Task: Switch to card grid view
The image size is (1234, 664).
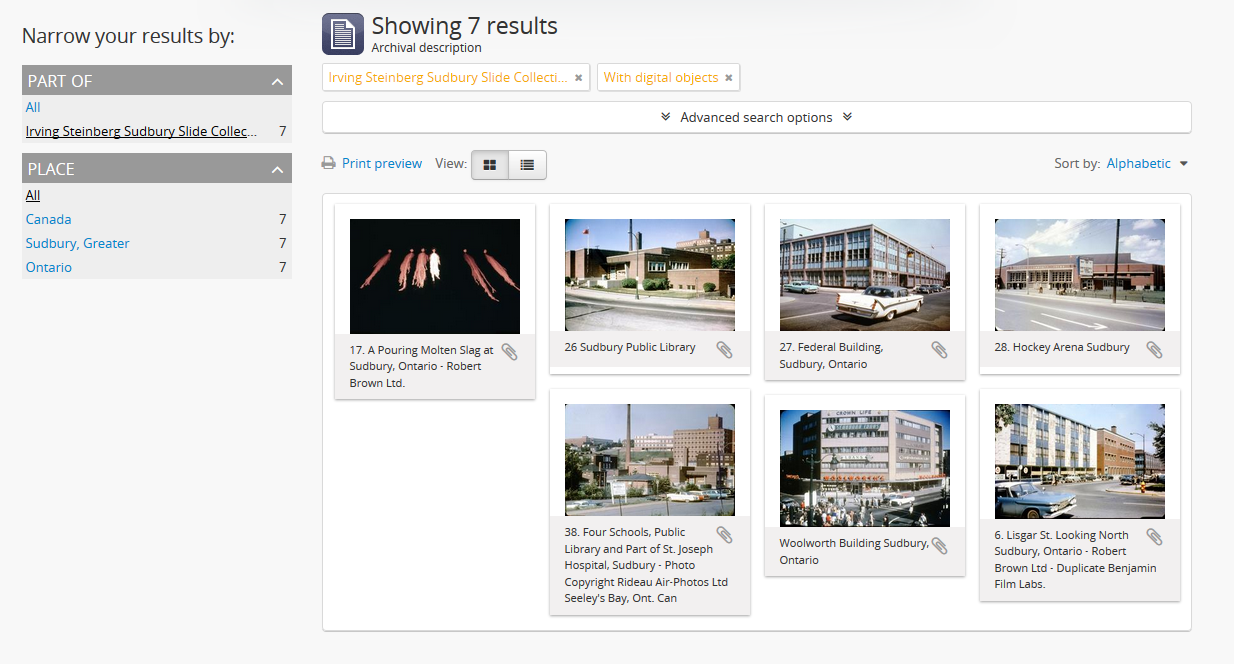Action: point(490,165)
